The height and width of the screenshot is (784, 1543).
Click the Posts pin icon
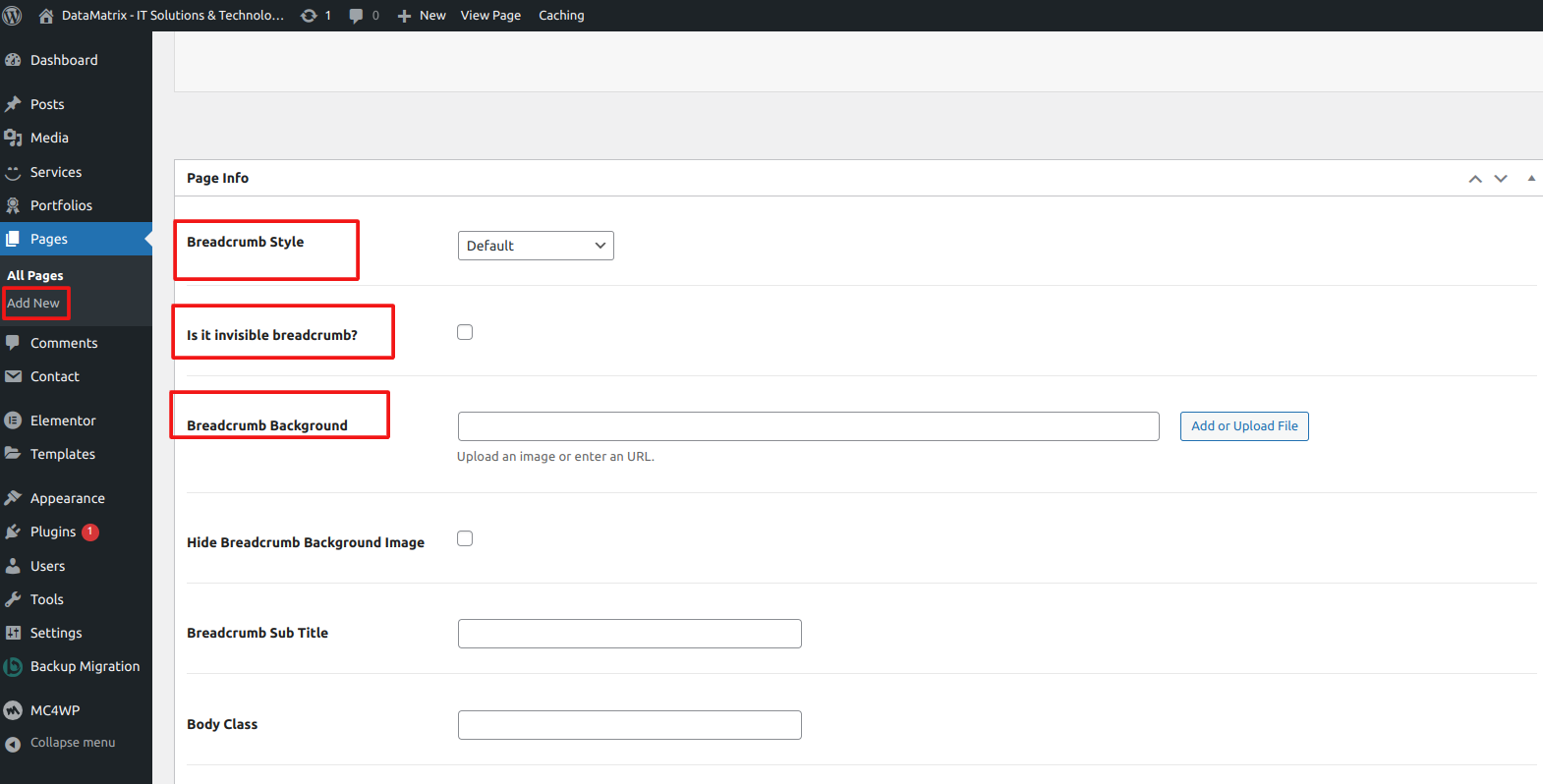coord(13,104)
